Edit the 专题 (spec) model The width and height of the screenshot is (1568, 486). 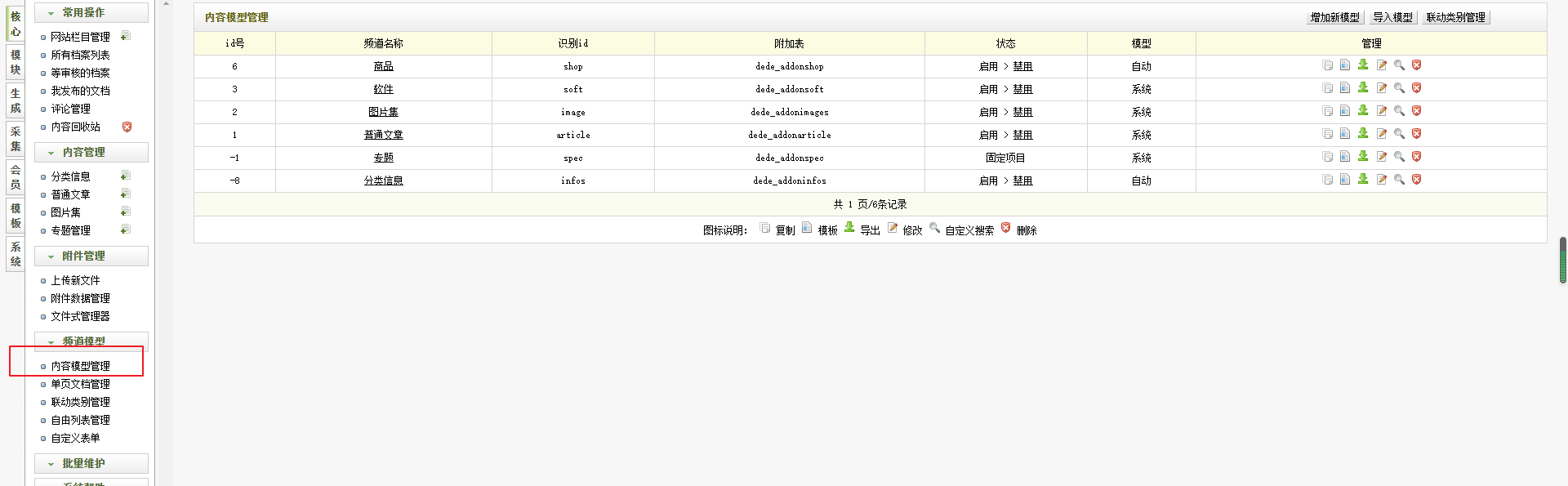point(1382,157)
